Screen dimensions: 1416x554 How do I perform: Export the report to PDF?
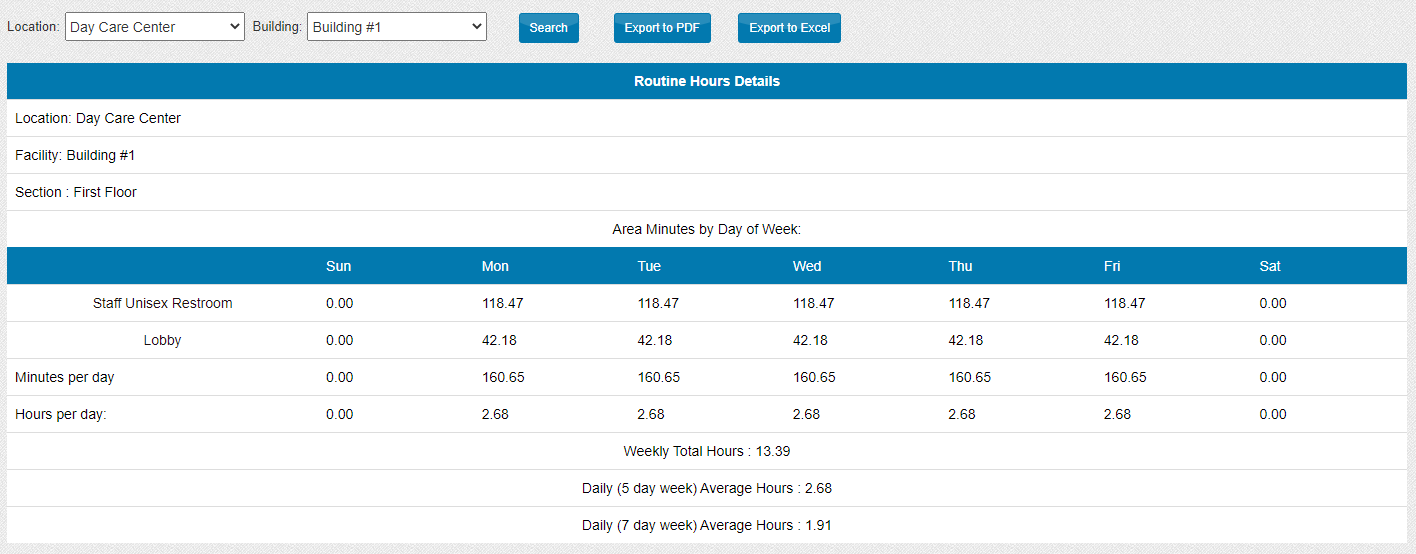tap(662, 28)
